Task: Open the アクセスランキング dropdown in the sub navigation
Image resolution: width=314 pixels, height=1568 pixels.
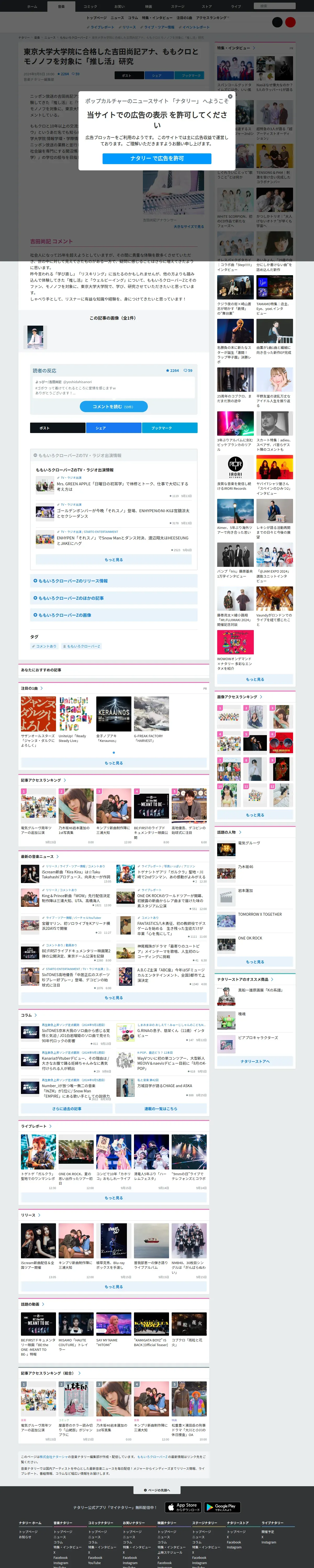Action: point(212,18)
